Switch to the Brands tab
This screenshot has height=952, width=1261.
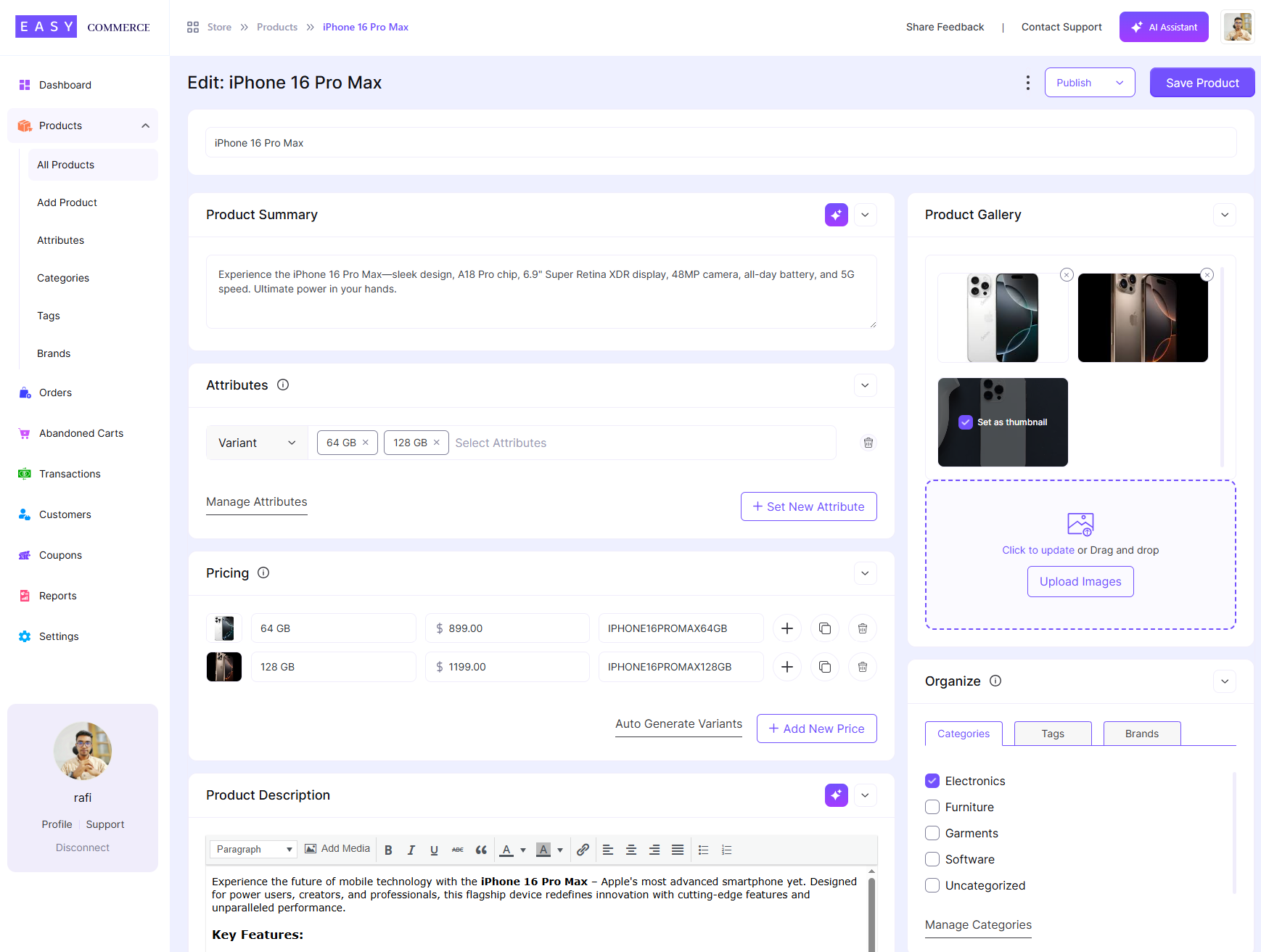pos(1142,734)
